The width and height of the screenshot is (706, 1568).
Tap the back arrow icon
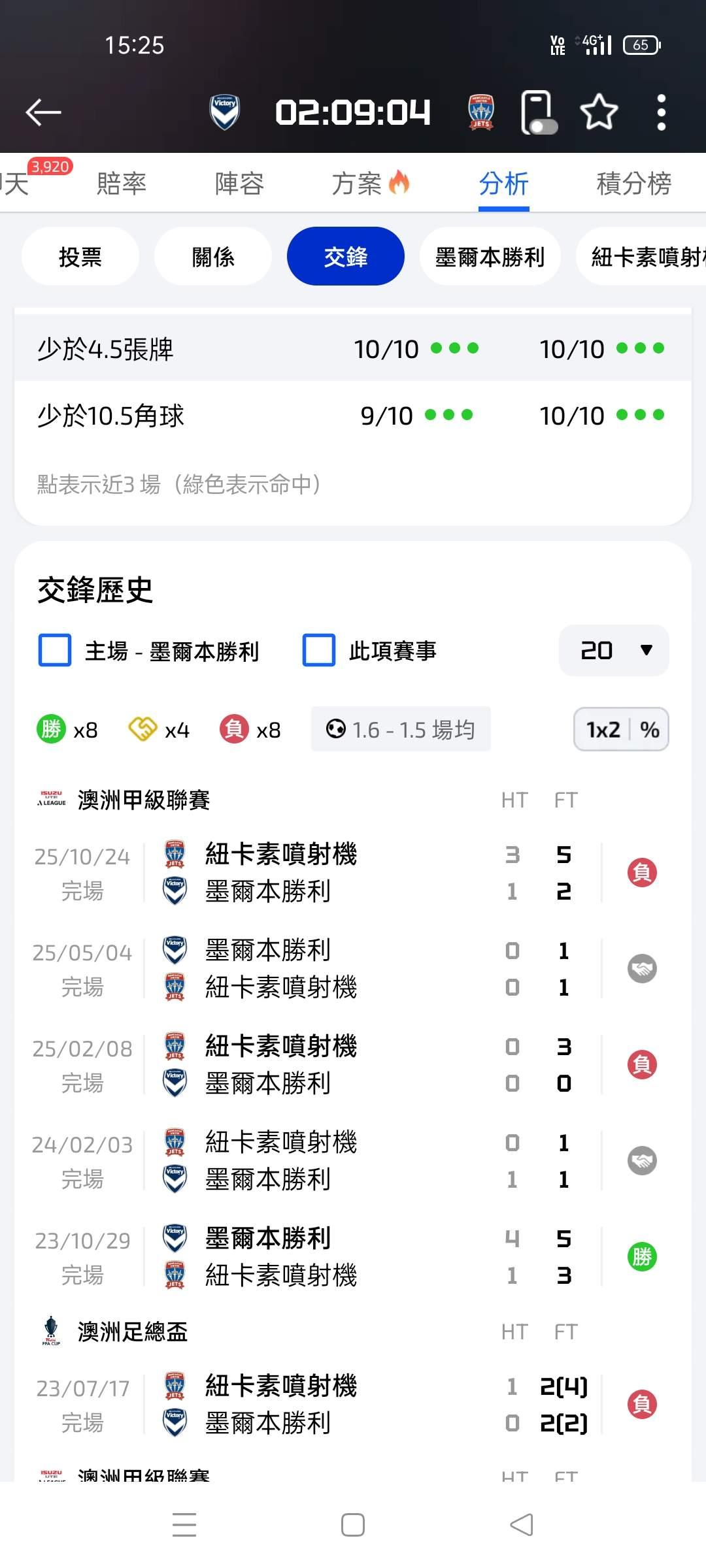[x=43, y=112]
